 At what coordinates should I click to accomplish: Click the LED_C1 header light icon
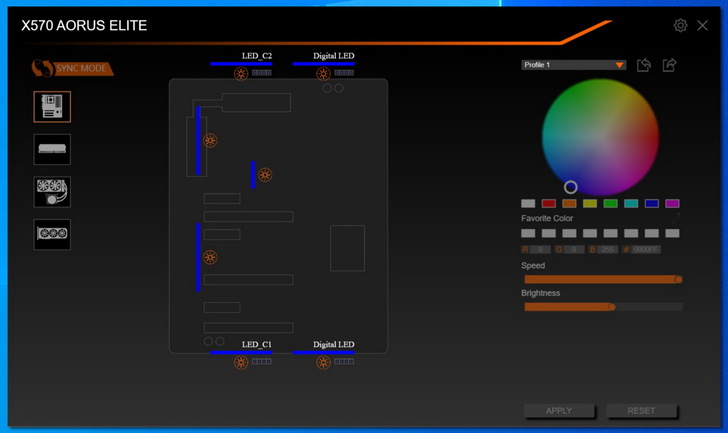[x=241, y=362]
